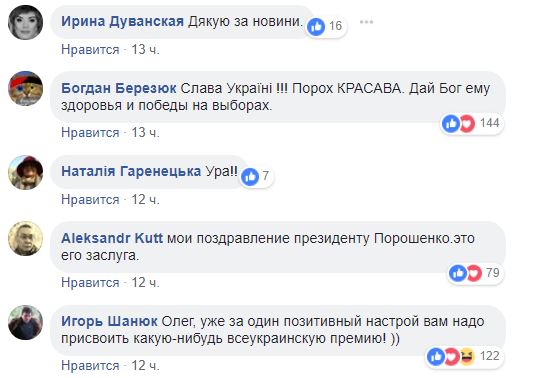544x378 pixels.
Task: Open Богдан Березюк's profile picture
Action: pos(25,88)
